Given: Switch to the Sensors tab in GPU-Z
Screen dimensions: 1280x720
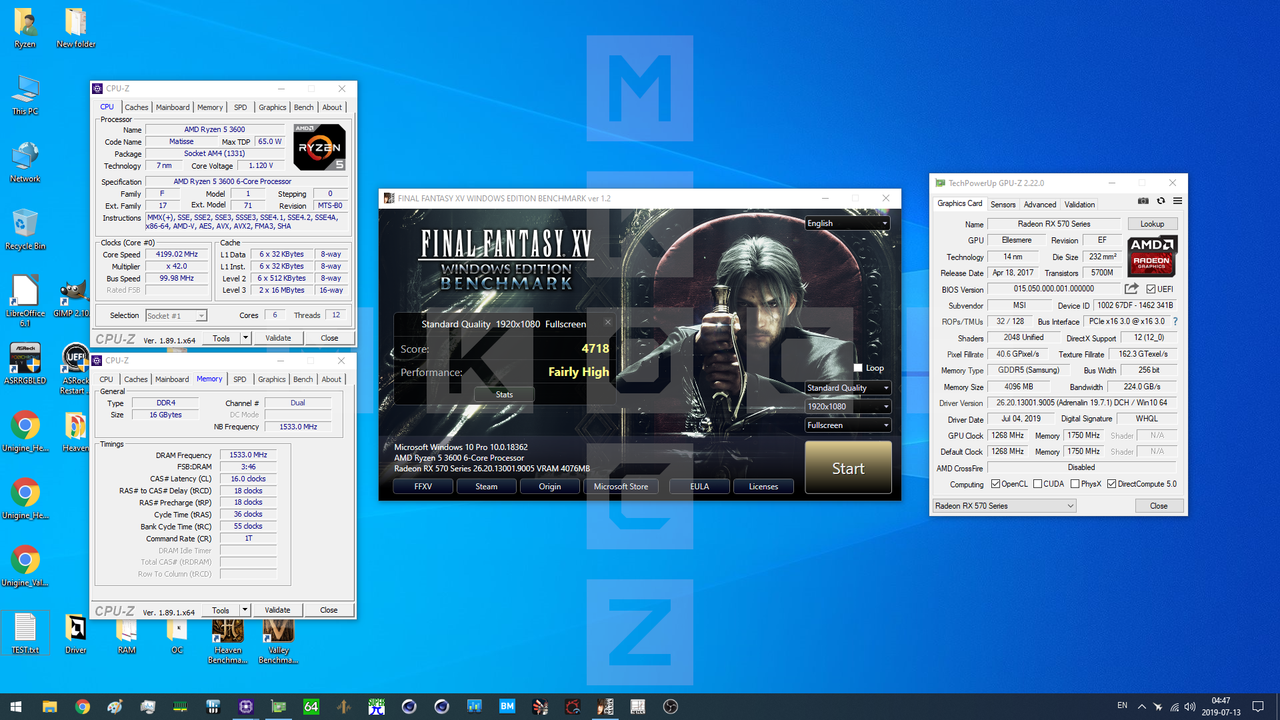Looking at the screenshot, I should tap(1003, 203).
